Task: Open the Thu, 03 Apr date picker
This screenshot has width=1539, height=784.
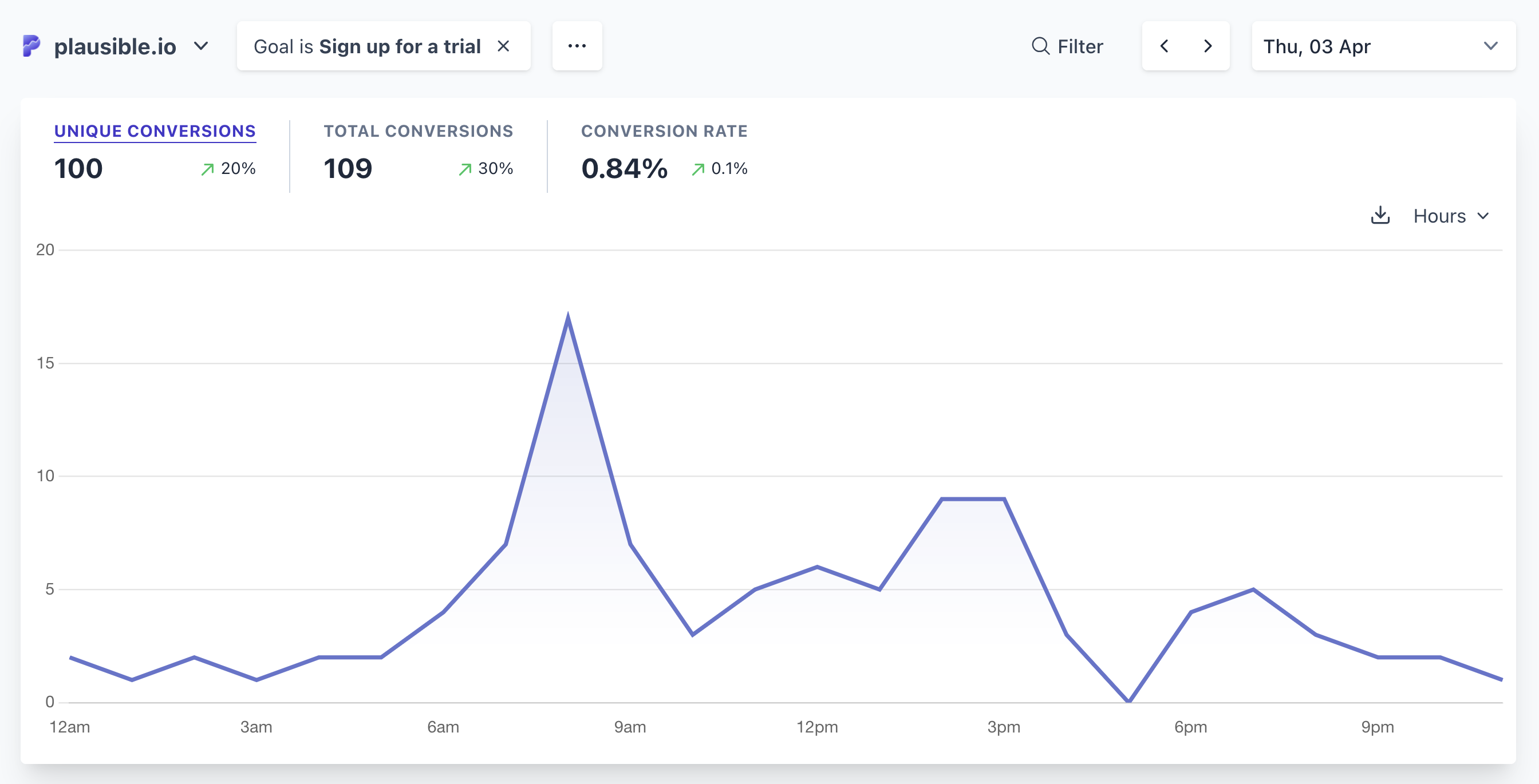Action: 1383,46
